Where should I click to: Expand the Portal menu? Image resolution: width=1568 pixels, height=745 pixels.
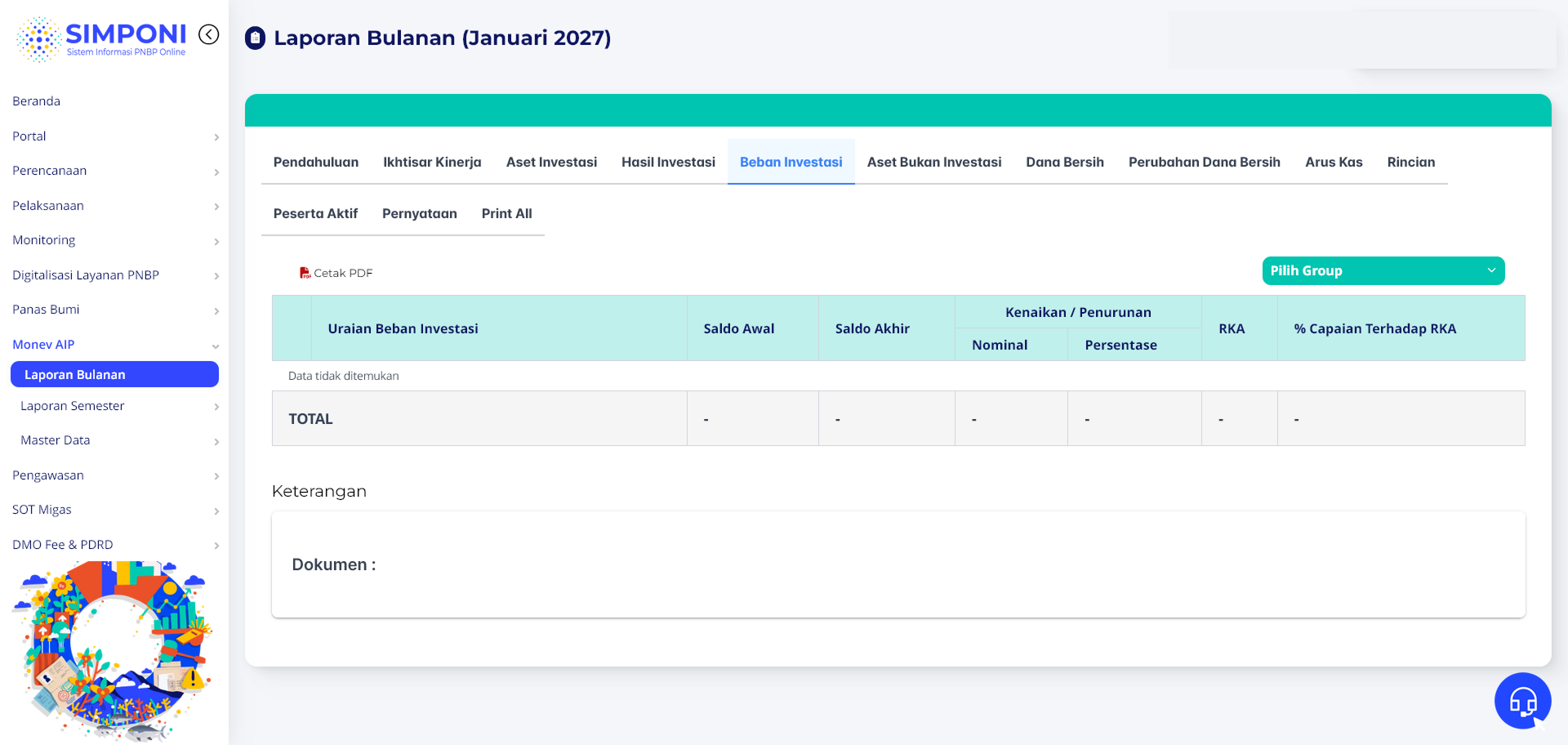coord(114,136)
